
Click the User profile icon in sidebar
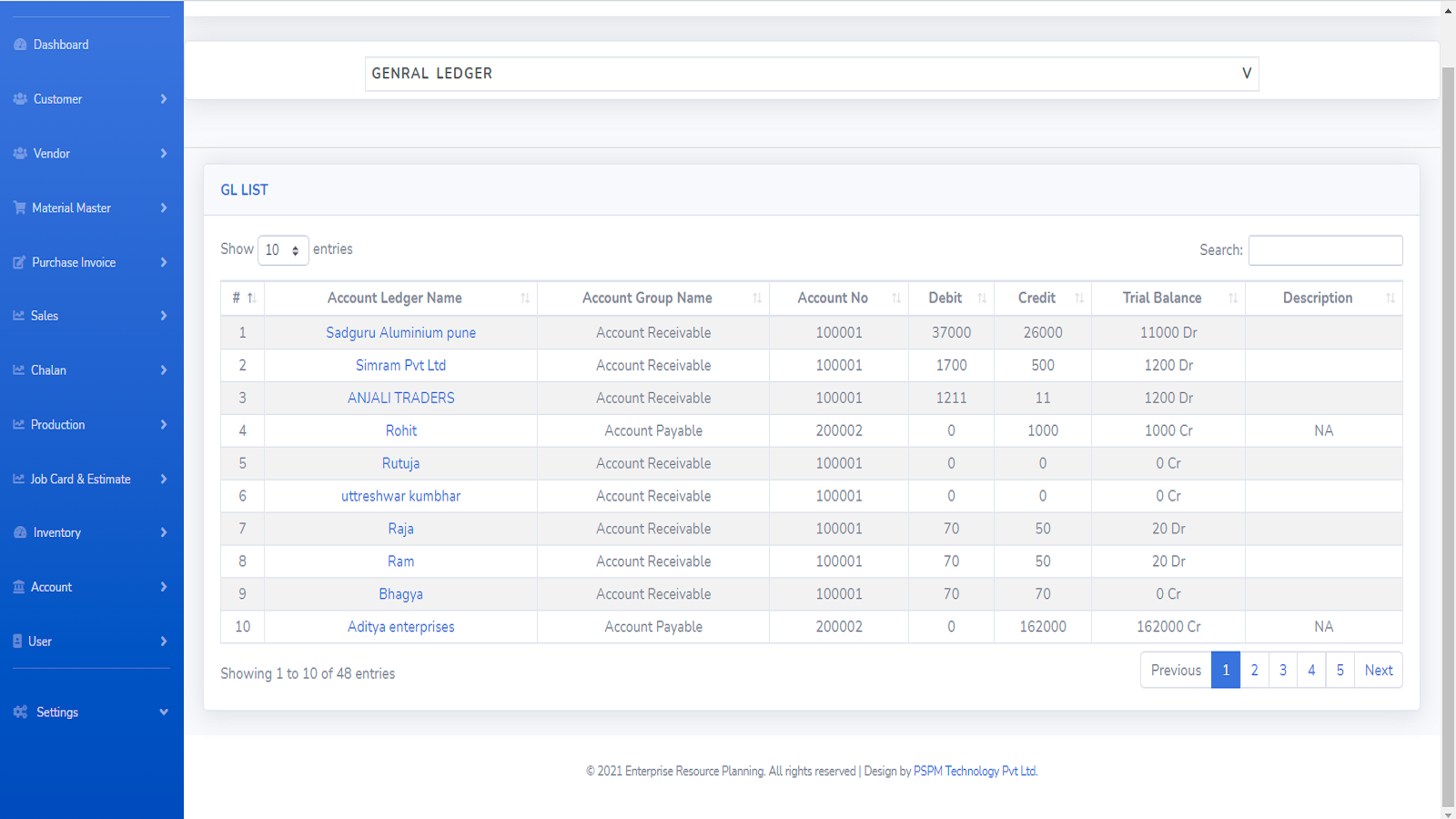17,642
